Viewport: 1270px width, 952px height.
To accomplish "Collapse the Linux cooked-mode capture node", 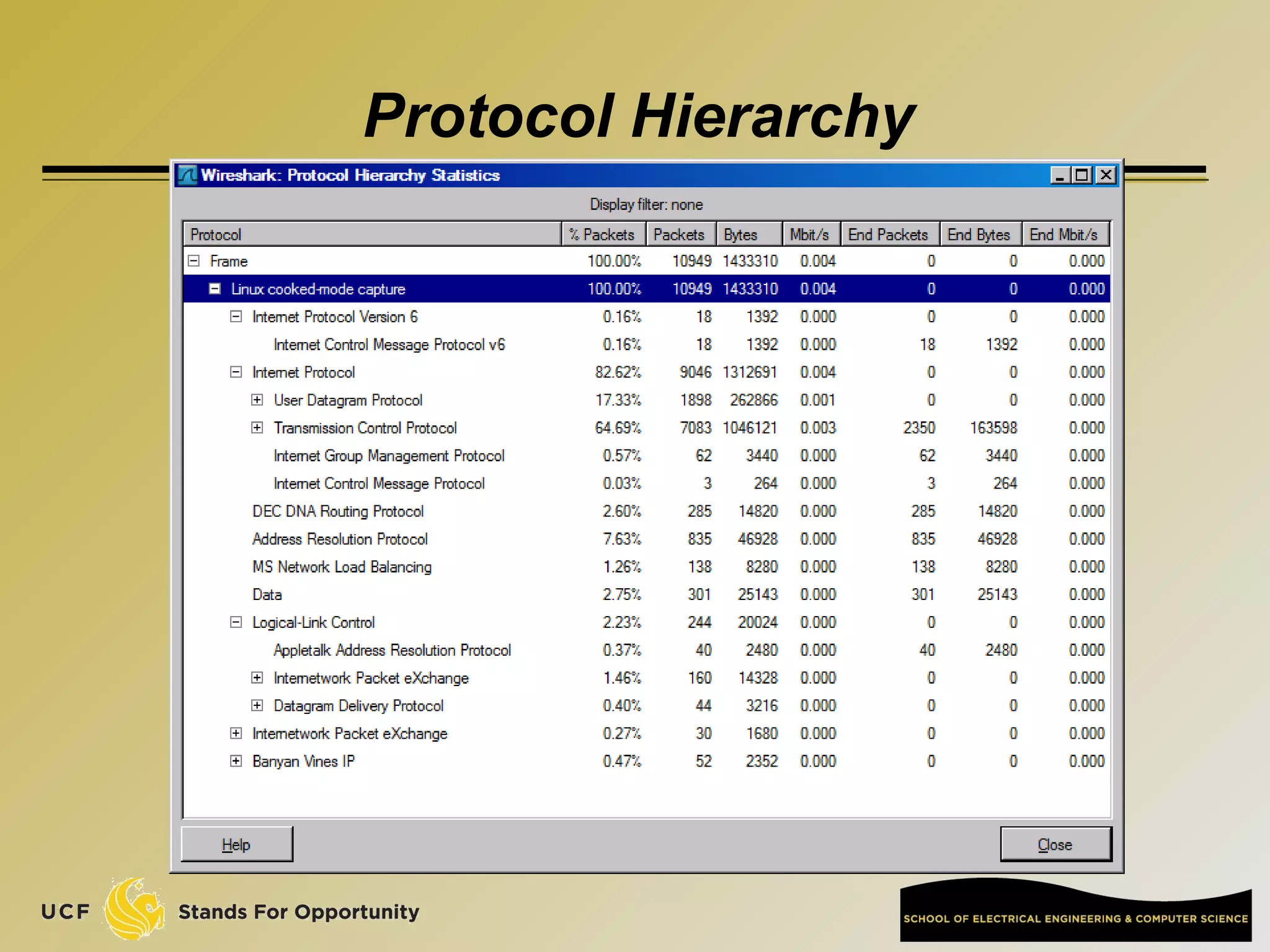I will [x=215, y=289].
